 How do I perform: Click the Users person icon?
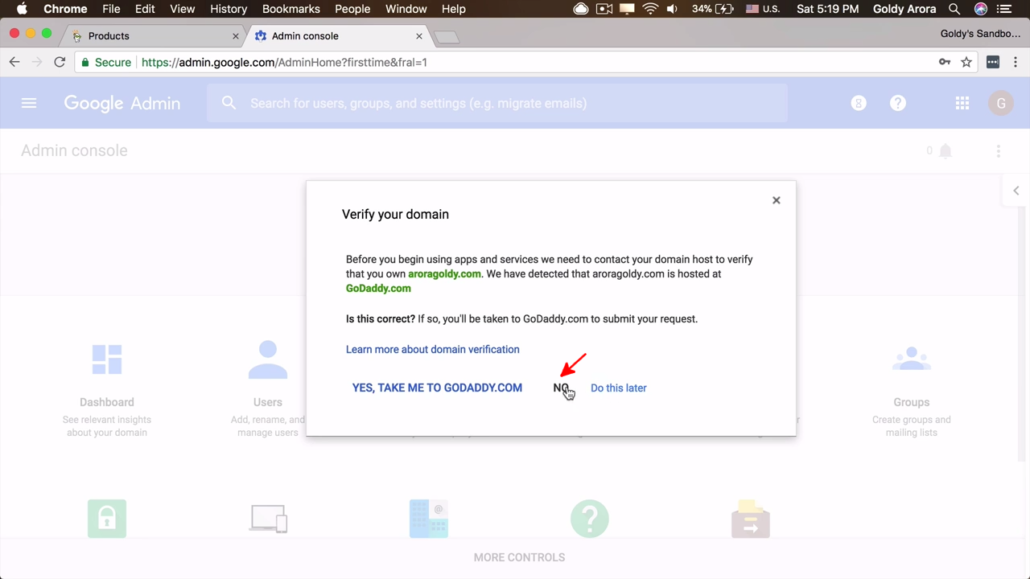(268, 359)
